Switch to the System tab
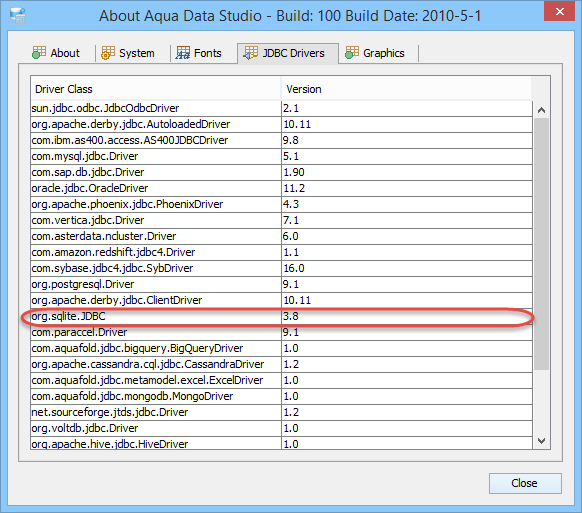Screen dimensions: 582x513 [128, 53]
